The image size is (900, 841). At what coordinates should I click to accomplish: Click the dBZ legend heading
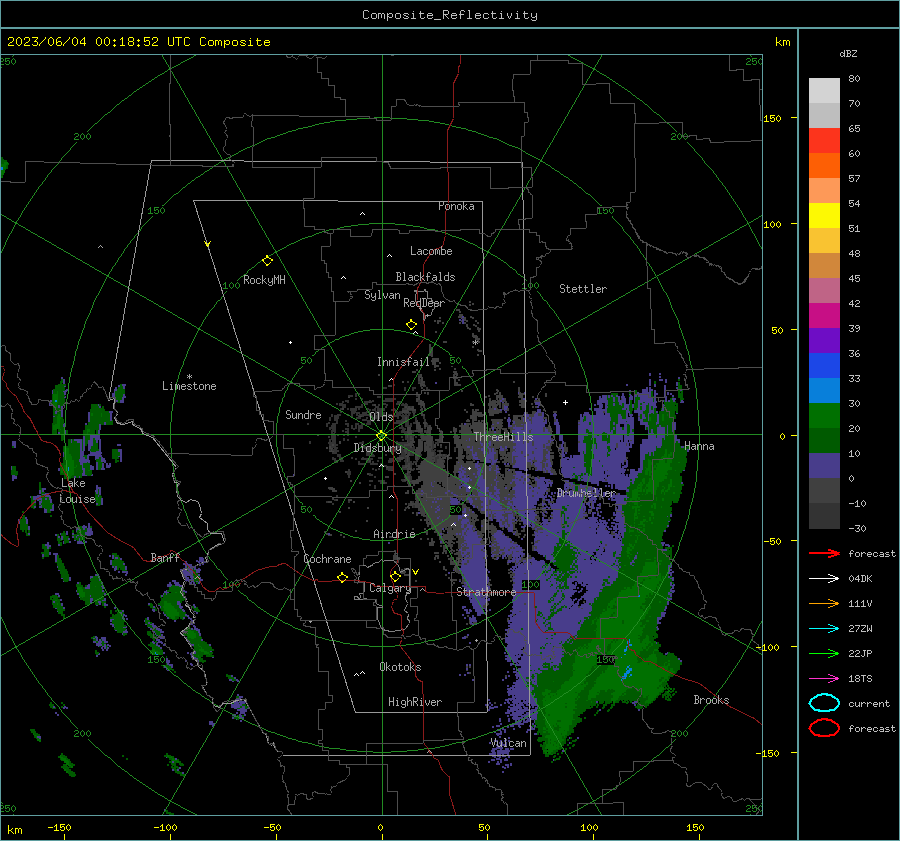click(x=848, y=53)
